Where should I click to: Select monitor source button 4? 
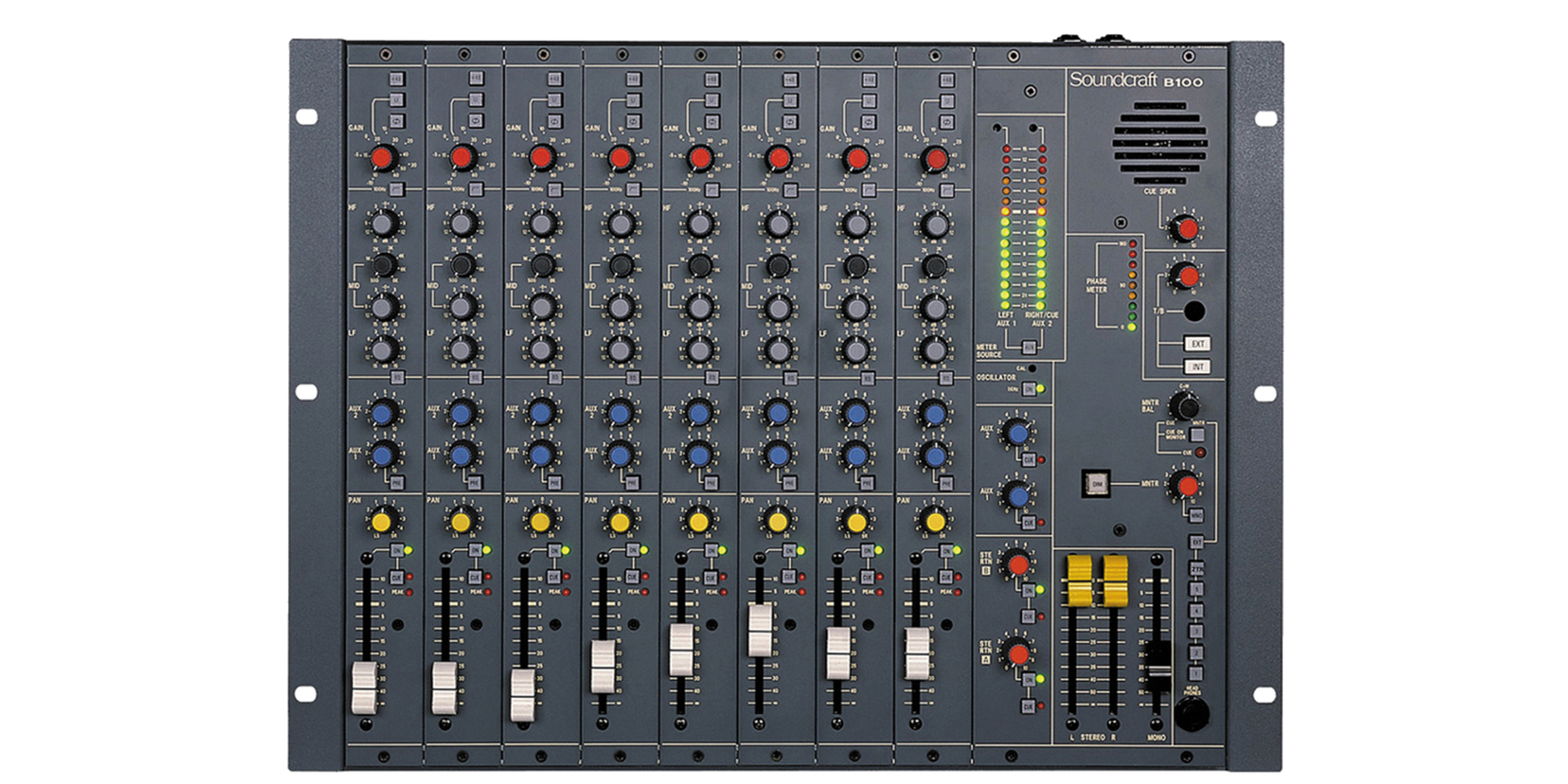[1196, 611]
